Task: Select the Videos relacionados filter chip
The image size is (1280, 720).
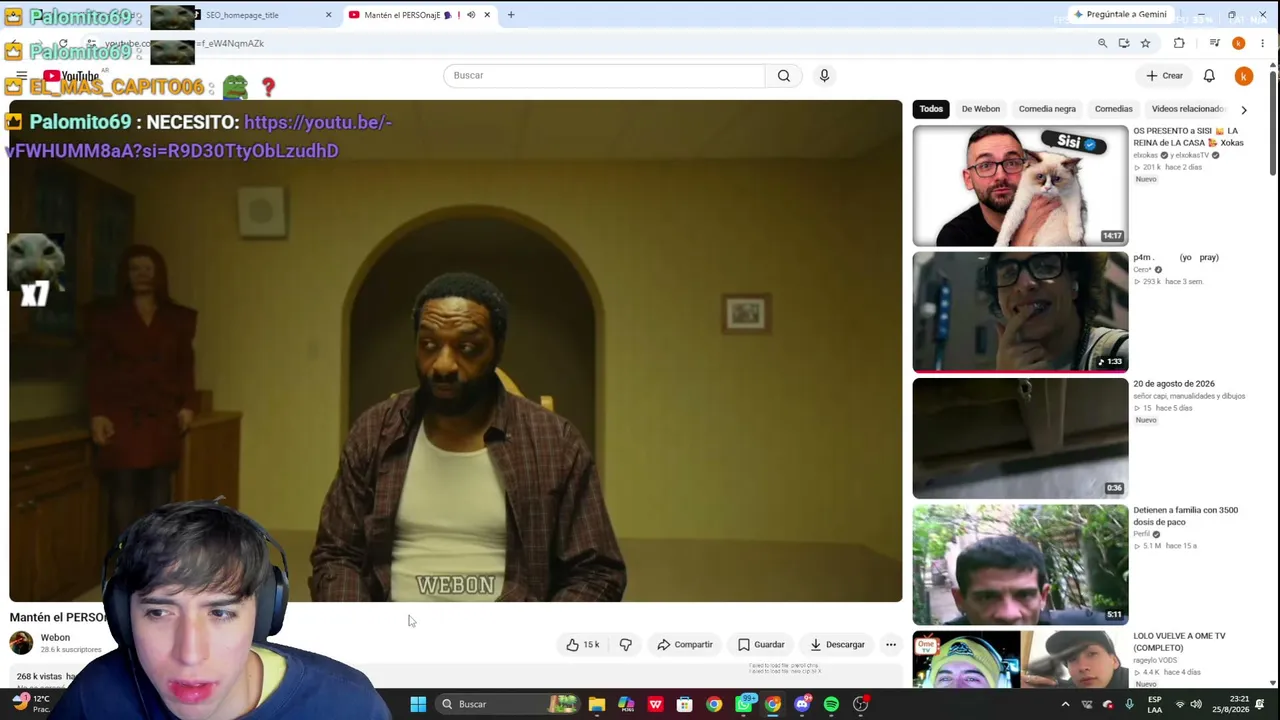Action: pos(1188,109)
